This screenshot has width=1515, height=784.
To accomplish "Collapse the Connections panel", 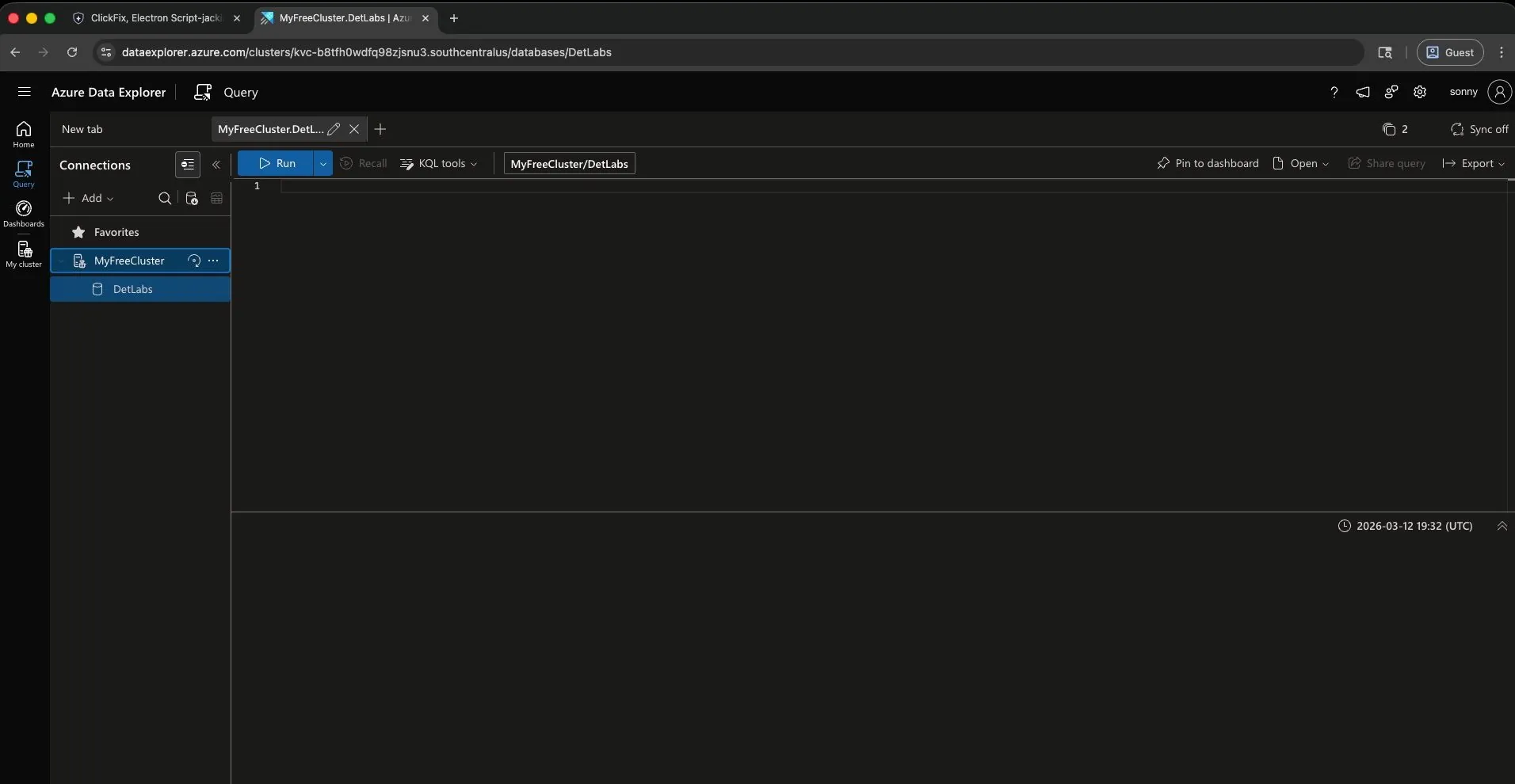I will coord(216,165).
